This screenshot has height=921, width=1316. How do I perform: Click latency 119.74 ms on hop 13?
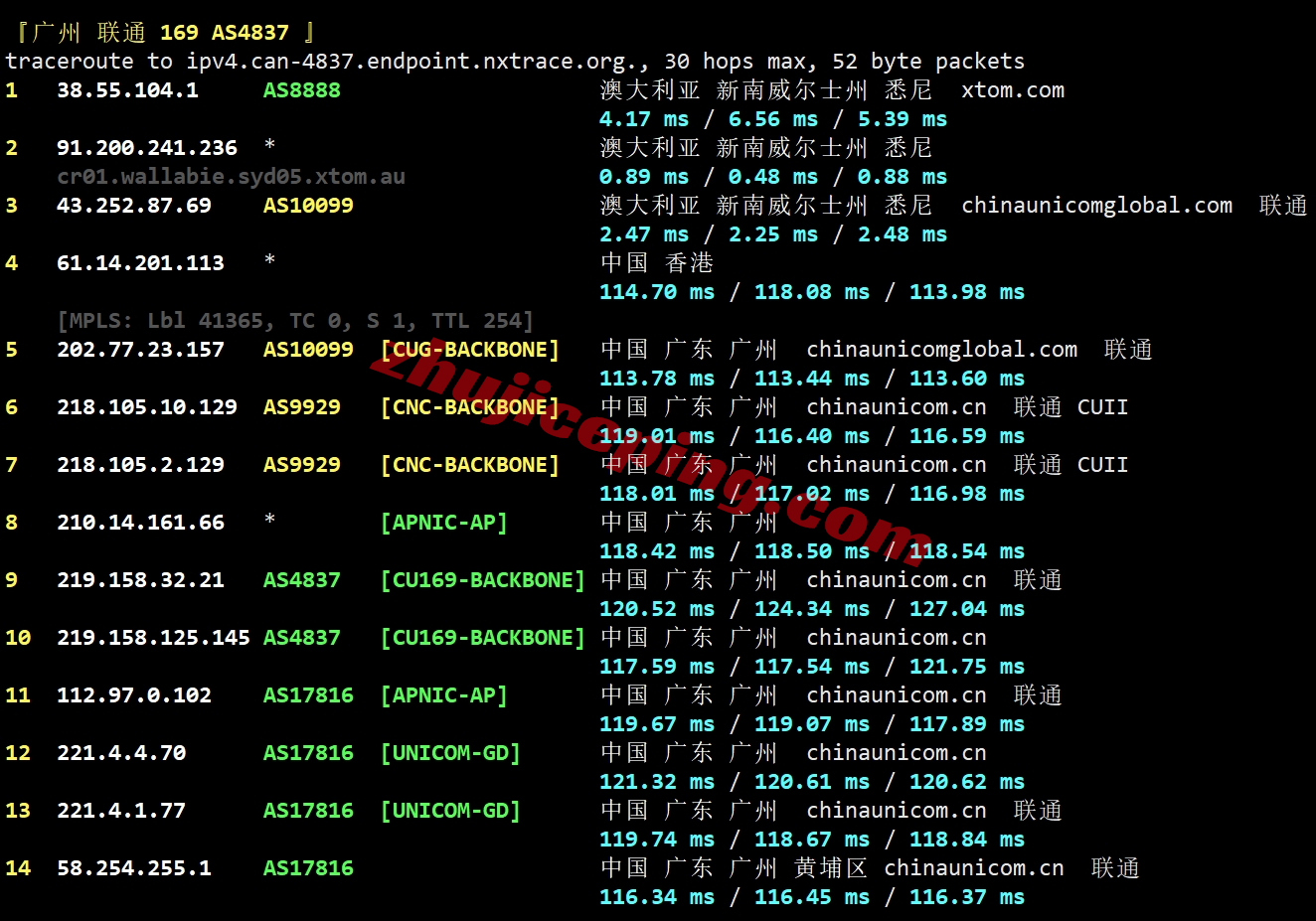click(x=657, y=840)
